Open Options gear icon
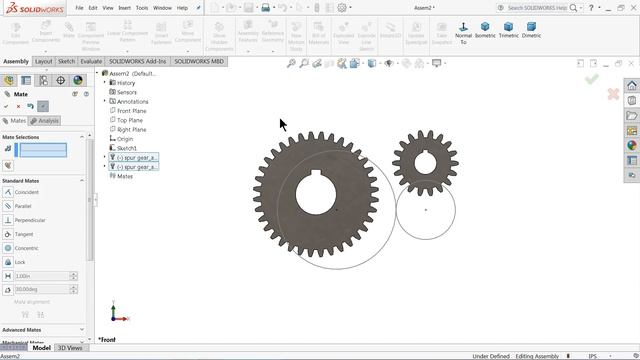 tap(342, 8)
